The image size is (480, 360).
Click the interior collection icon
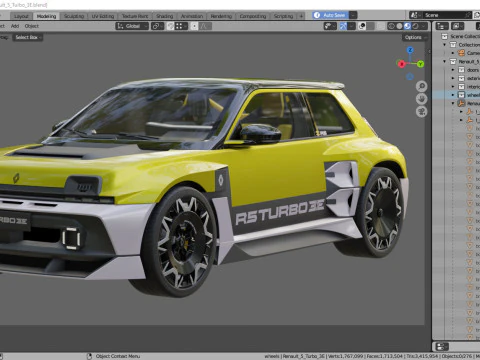tap(461, 87)
